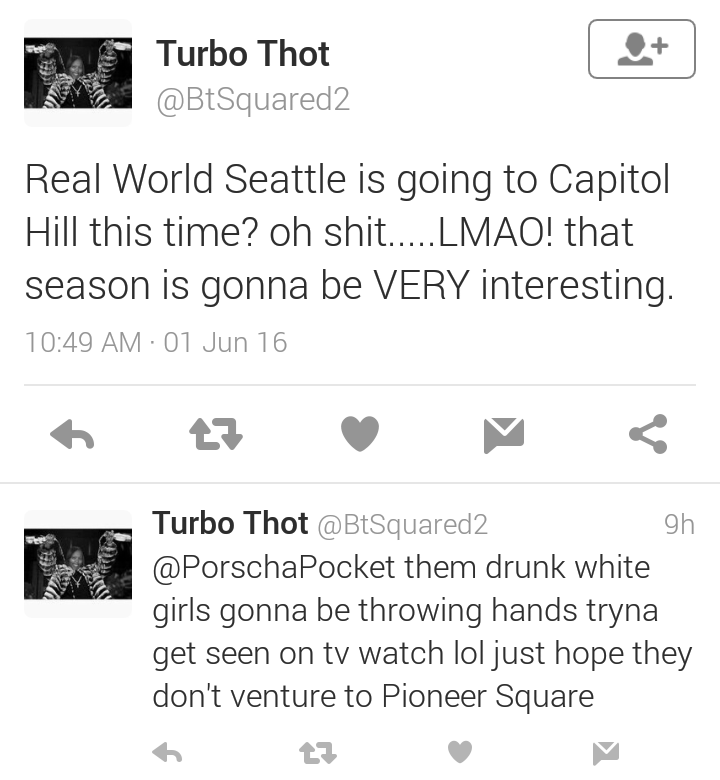The height and width of the screenshot is (780, 720).
Task: Open the @BtSquared2 handle under header name
Action: pos(253,99)
